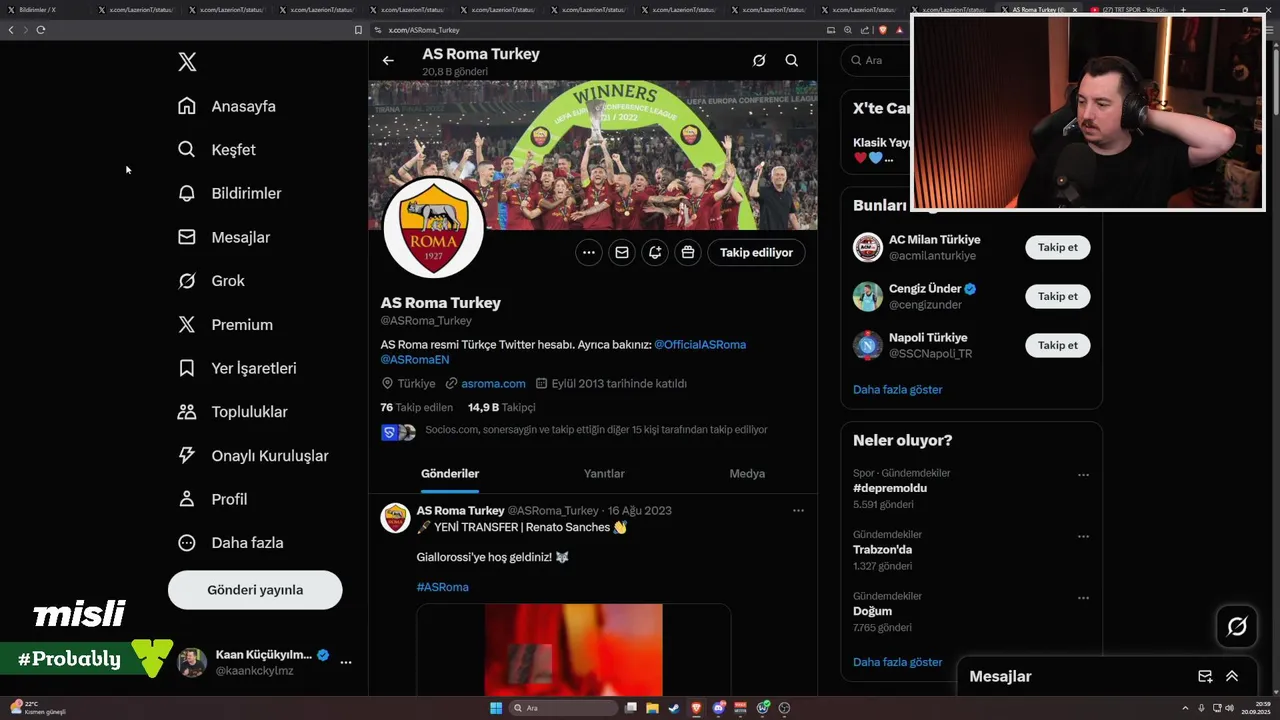Screen dimensions: 1280x720
Task: Open trend options for Trabzon'da
Action: tap(1083, 537)
